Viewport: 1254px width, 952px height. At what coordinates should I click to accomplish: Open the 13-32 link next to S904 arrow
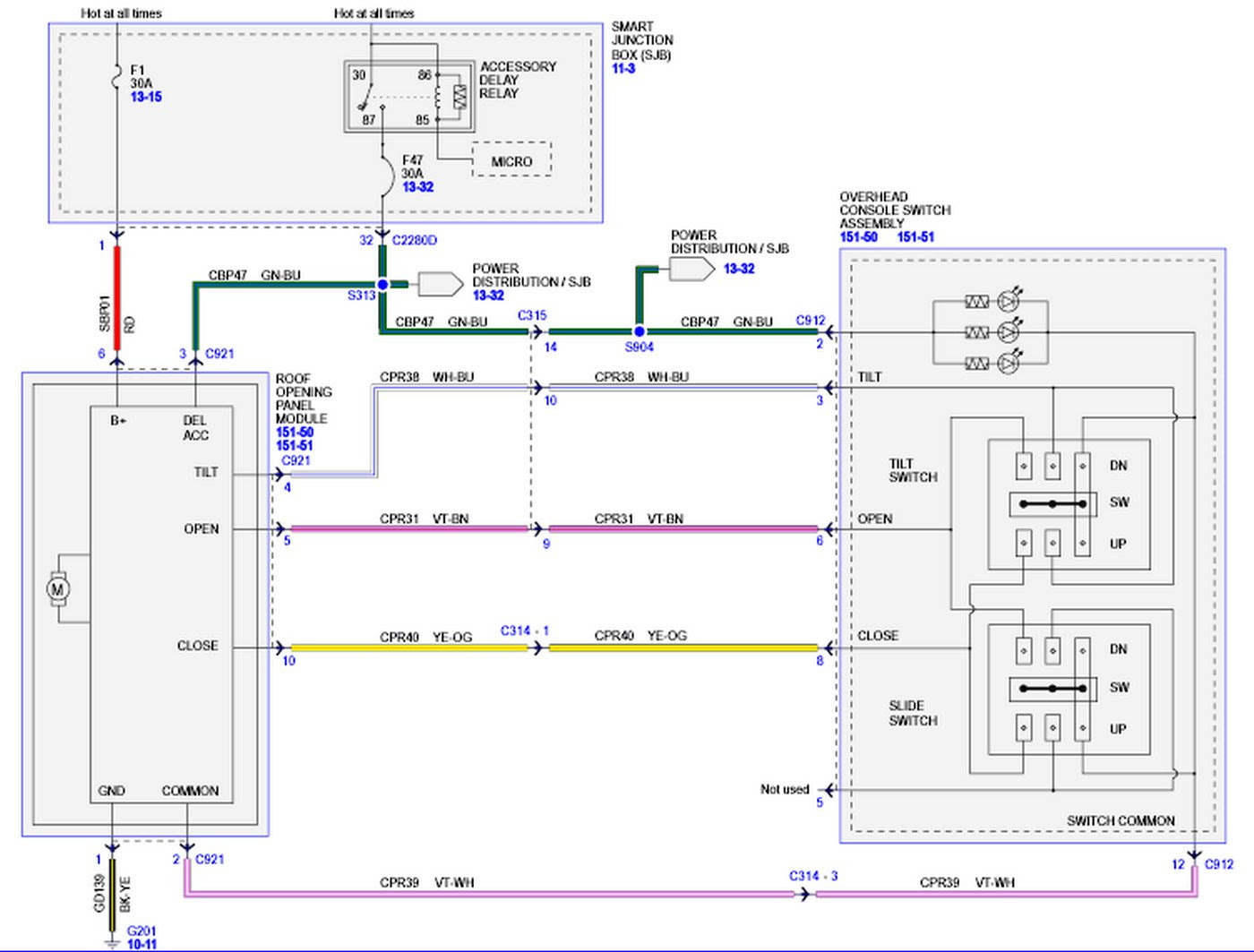(739, 269)
